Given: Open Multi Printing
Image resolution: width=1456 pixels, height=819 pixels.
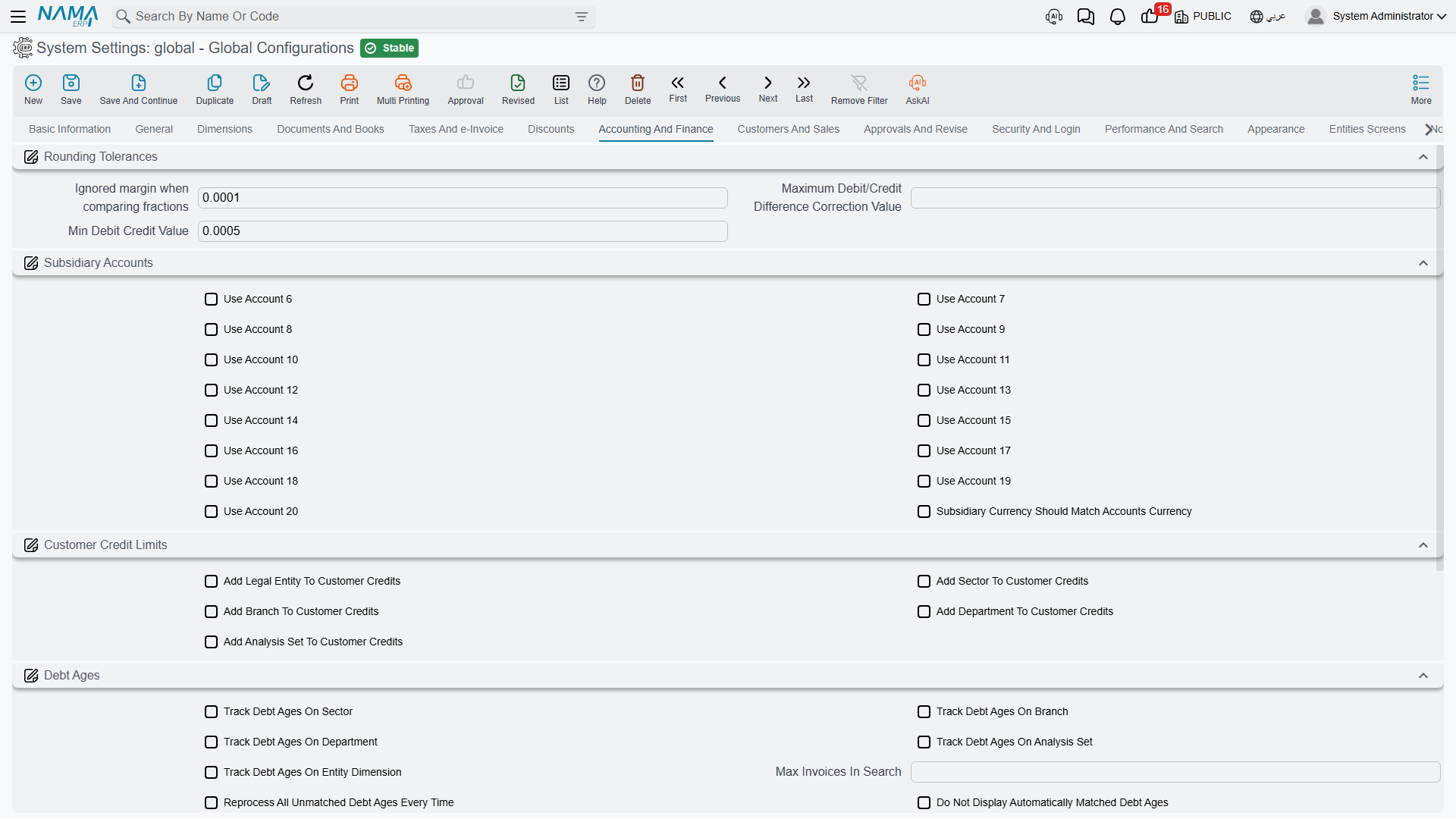Looking at the screenshot, I should tap(403, 83).
